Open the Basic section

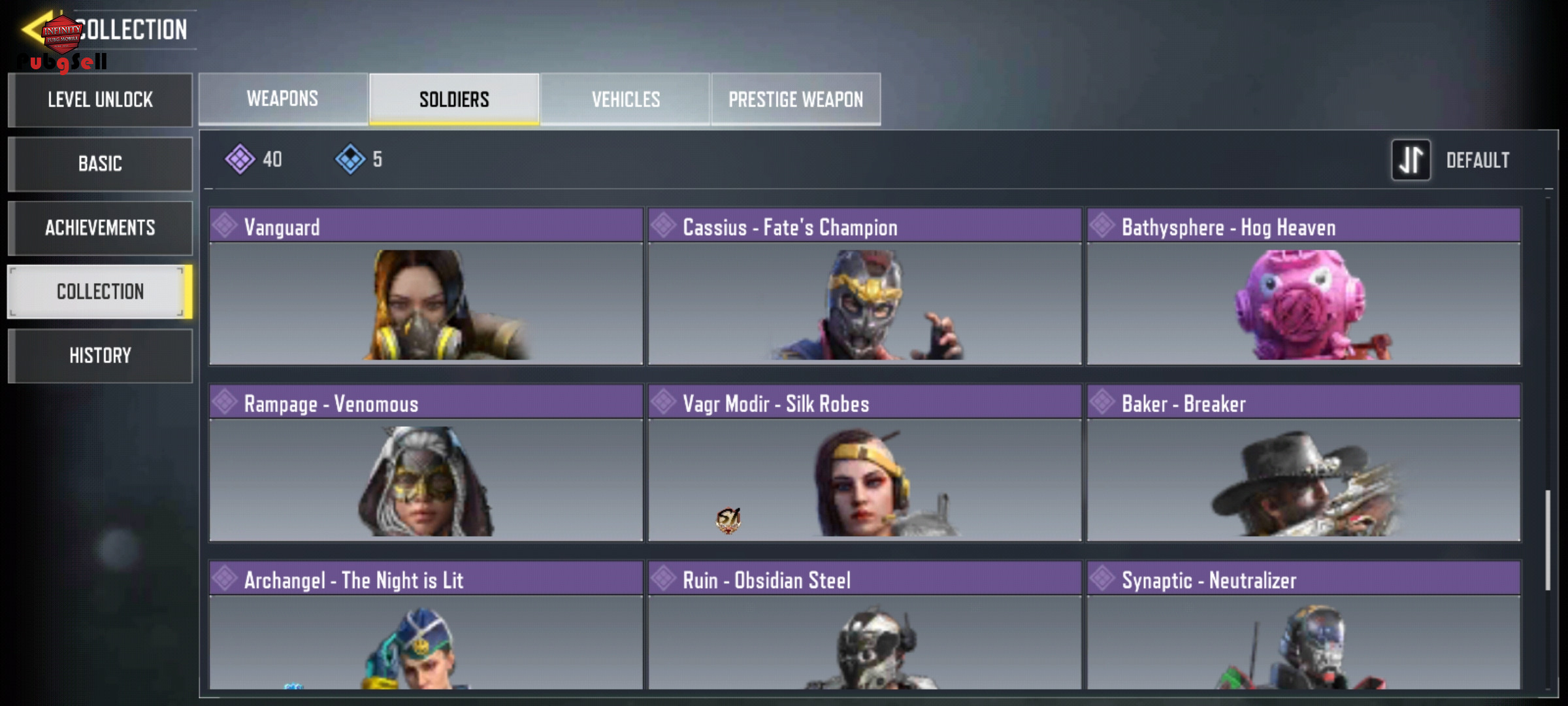(100, 163)
